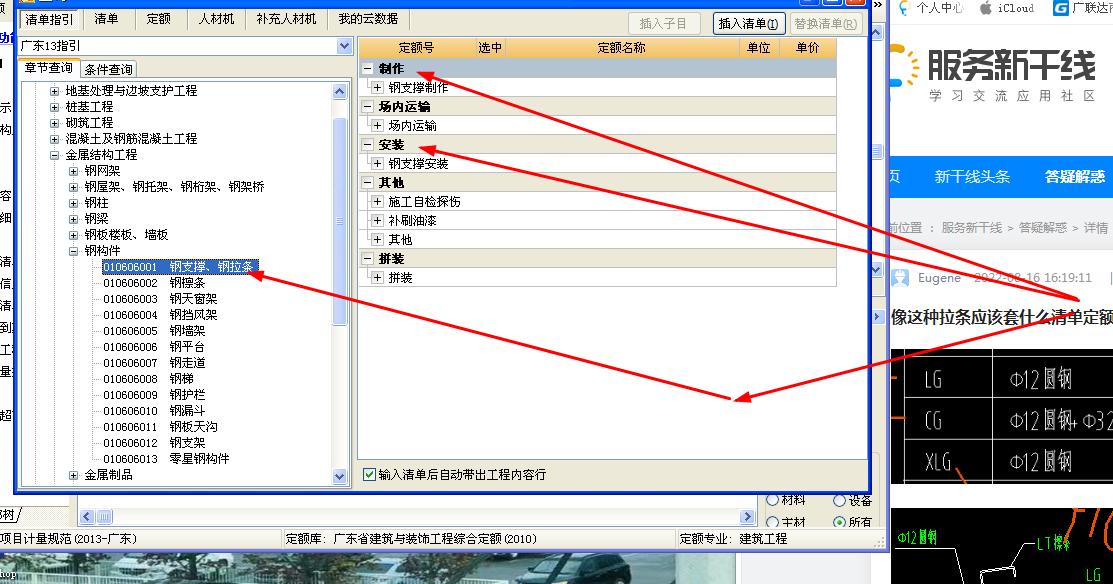The image size is (1113, 584).
Task: Expand the 砌筑工程 tree node
Action: coord(55,123)
